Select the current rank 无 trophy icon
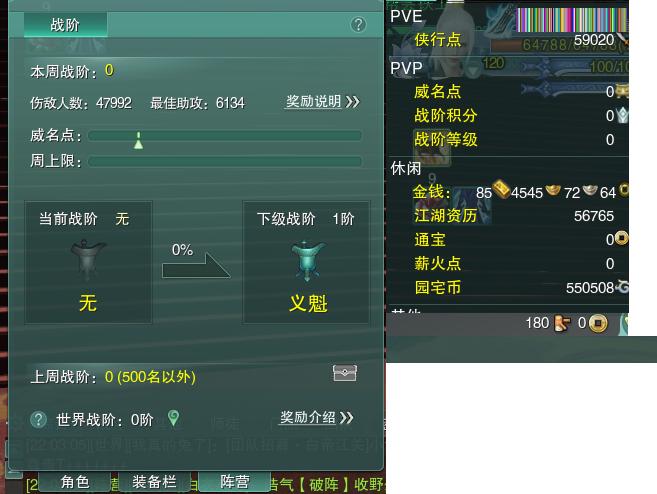The width and height of the screenshot is (657, 494). click(x=88, y=259)
